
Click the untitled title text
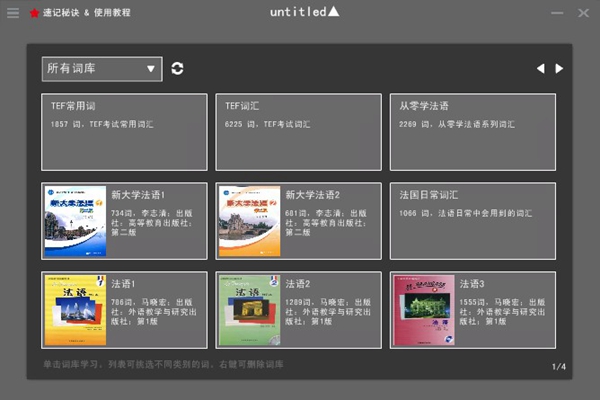click(x=298, y=12)
